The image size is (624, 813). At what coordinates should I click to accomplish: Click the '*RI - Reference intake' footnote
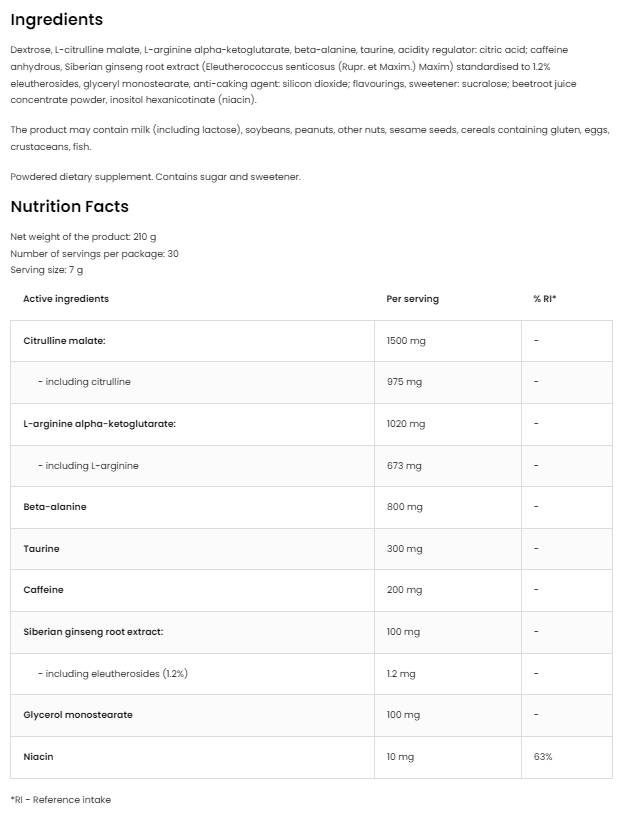tap(60, 800)
